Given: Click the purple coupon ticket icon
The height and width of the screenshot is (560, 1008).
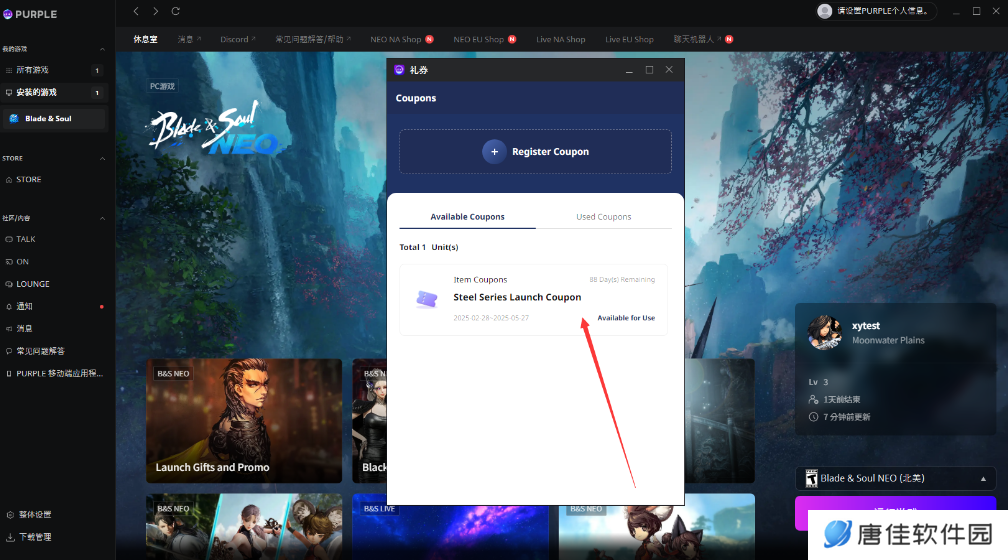Looking at the screenshot, I should click(427, 299).
